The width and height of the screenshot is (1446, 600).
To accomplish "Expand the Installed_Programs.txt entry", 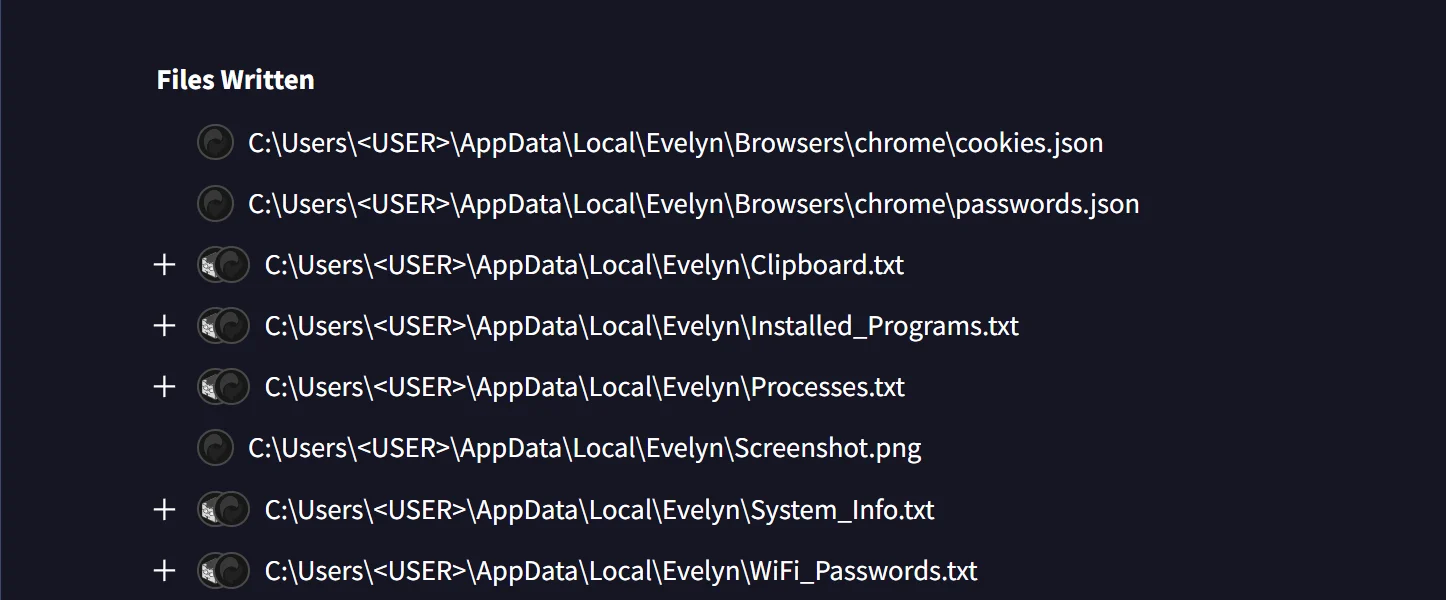I will point(164,326).
